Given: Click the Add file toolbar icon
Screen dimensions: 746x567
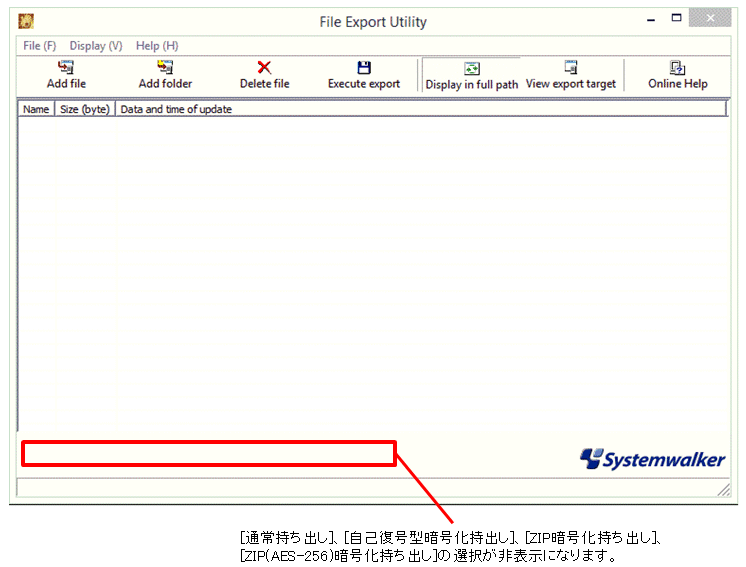Looking at the screenshot, I should point(66,67).
